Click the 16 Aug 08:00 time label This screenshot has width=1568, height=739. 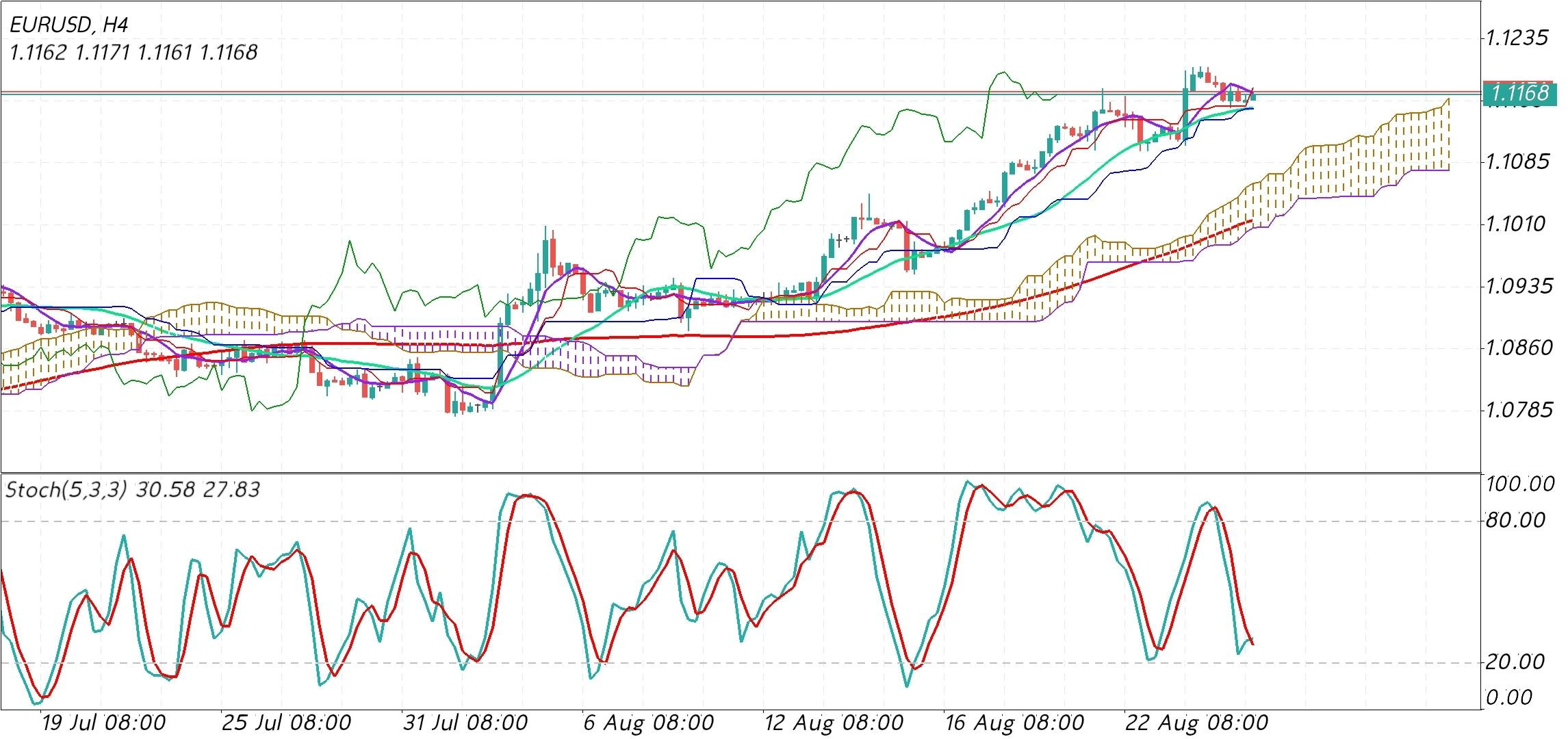1014,723
